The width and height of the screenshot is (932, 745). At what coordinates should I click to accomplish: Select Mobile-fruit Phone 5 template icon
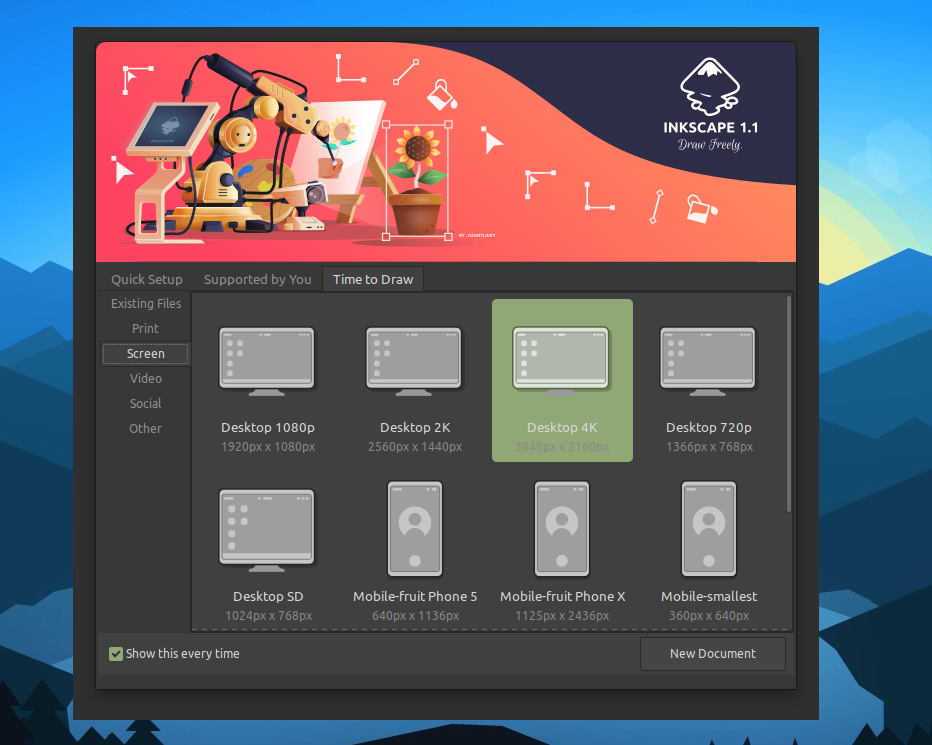pyautogui.click(x=414, y=529)
